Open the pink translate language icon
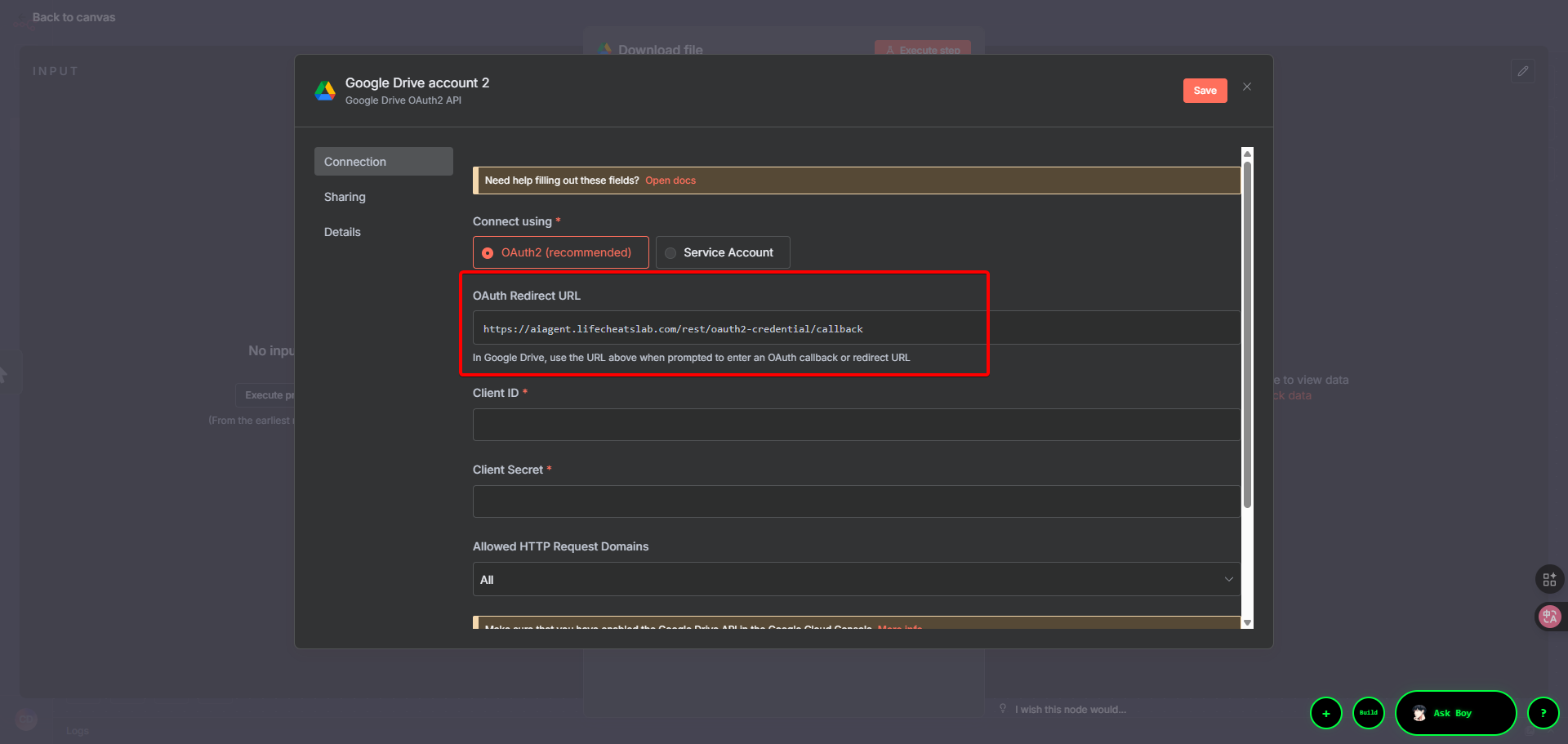The height and width of the screenshot is (744, 1568). coord(1549,617)
